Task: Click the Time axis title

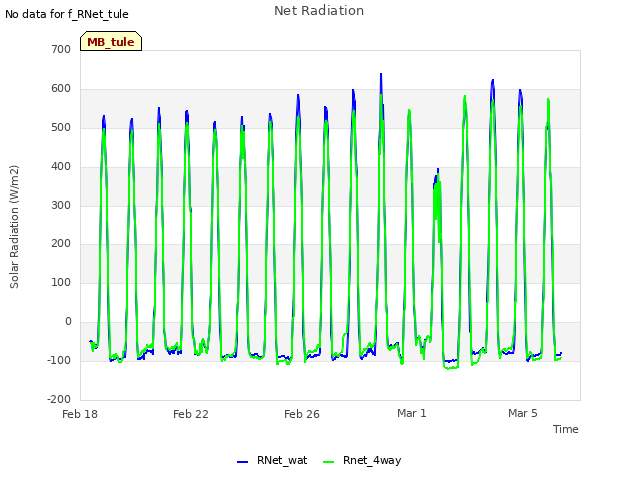Action: [565, 429]
